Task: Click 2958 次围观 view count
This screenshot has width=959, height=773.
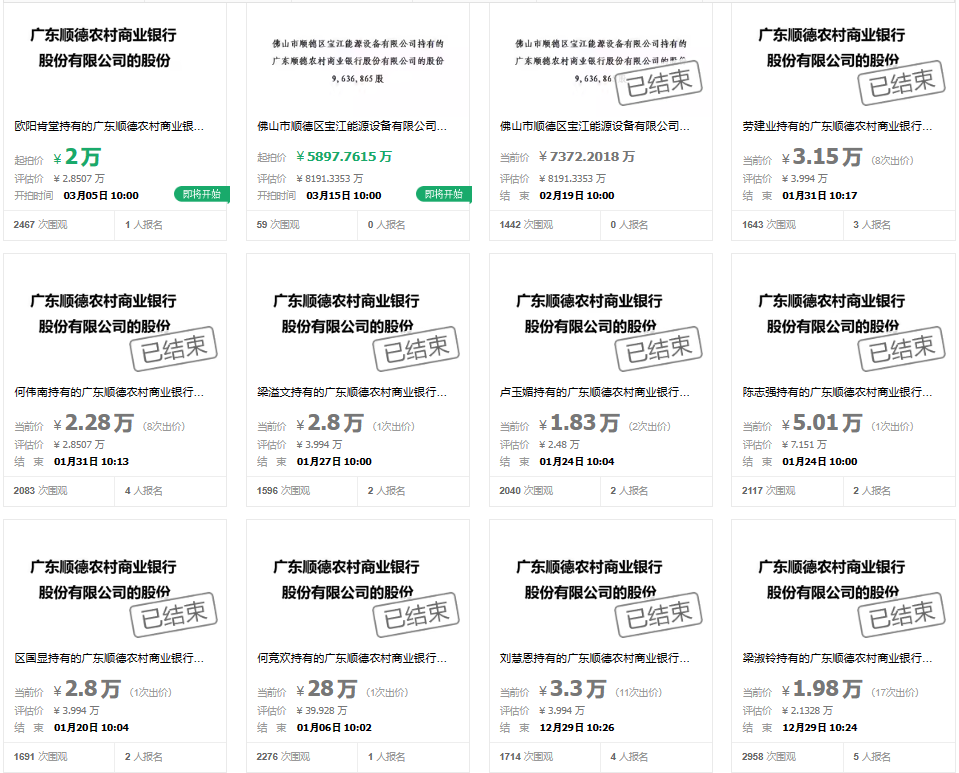Action: coord(769,757)
